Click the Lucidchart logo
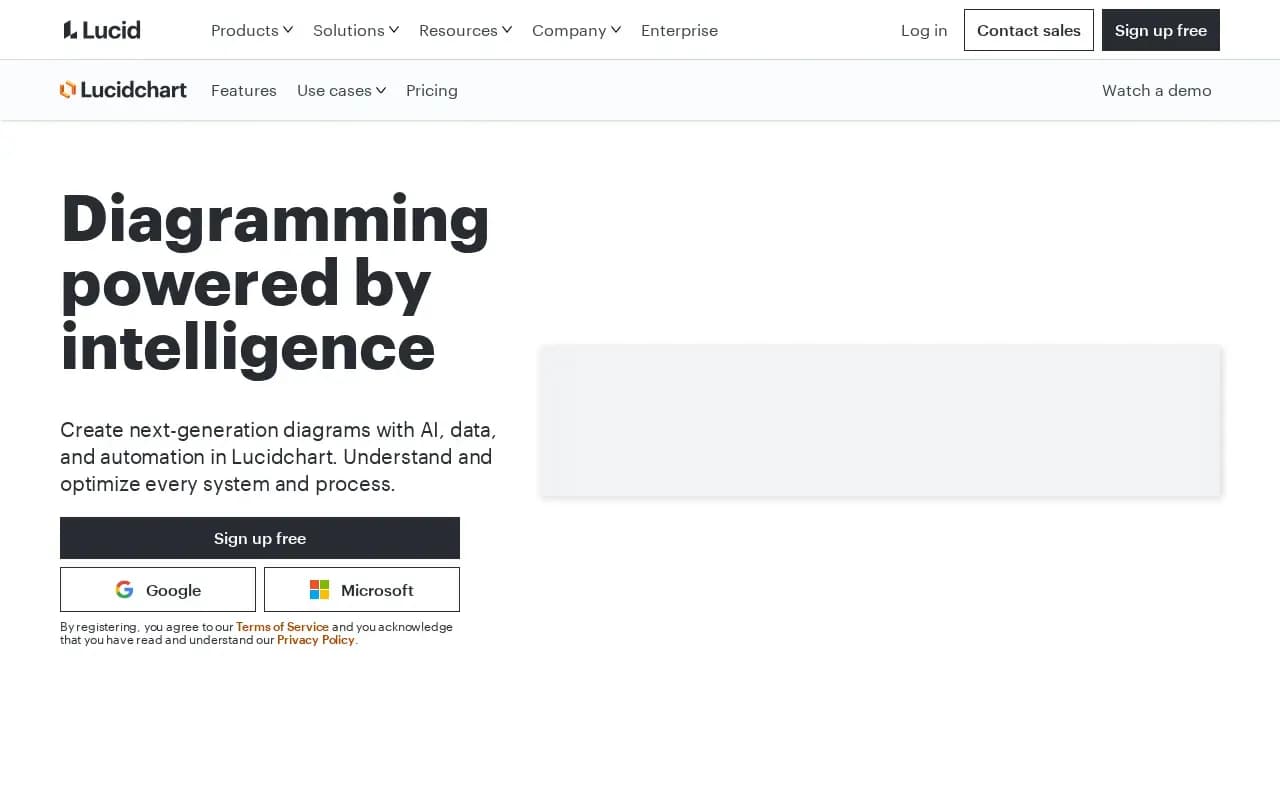Image resolution: width=1280 pixels, height=800 pixels. click(123, 90)
